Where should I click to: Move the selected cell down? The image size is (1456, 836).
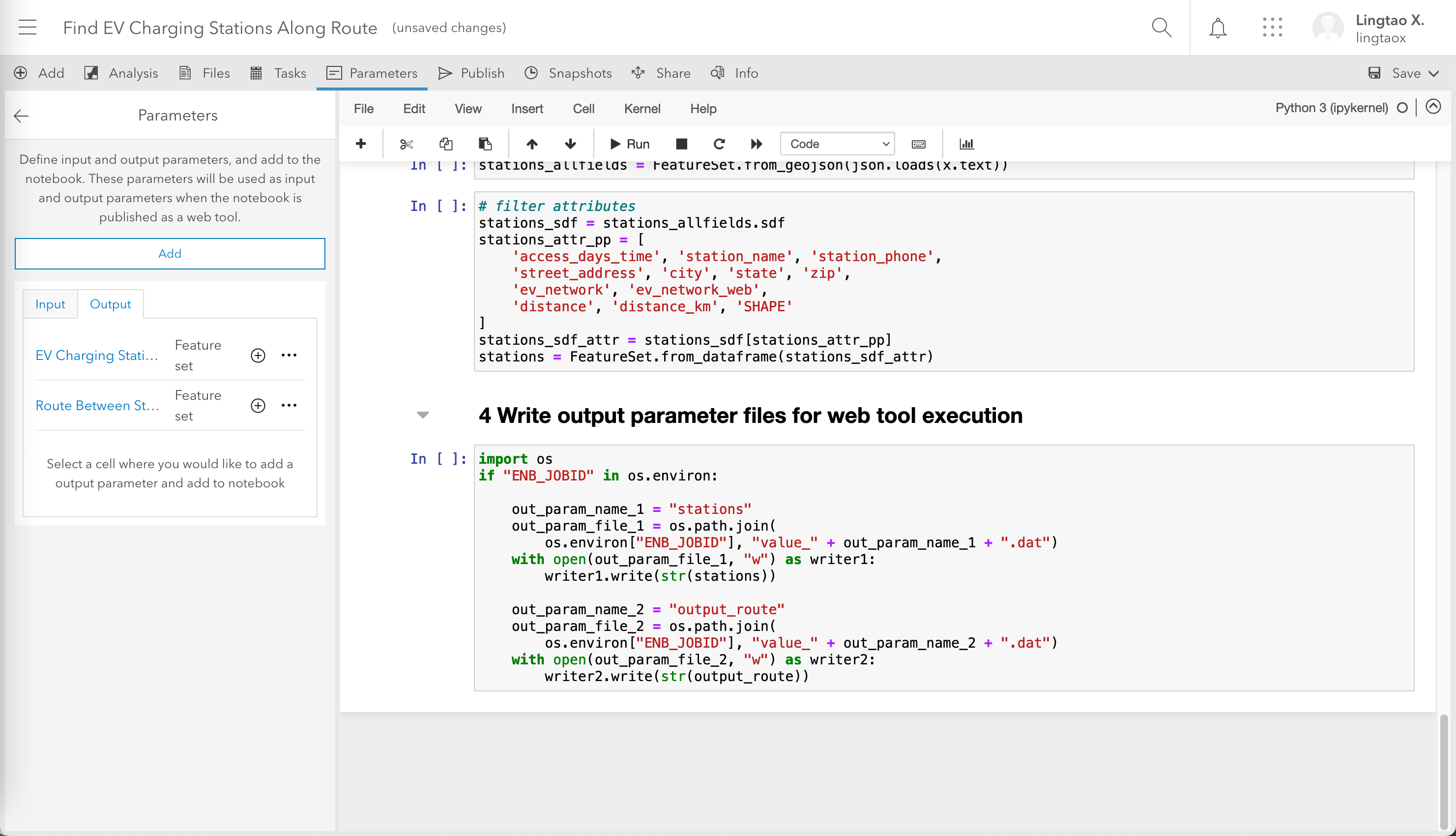pyautogui.click(x=570, y=144)
